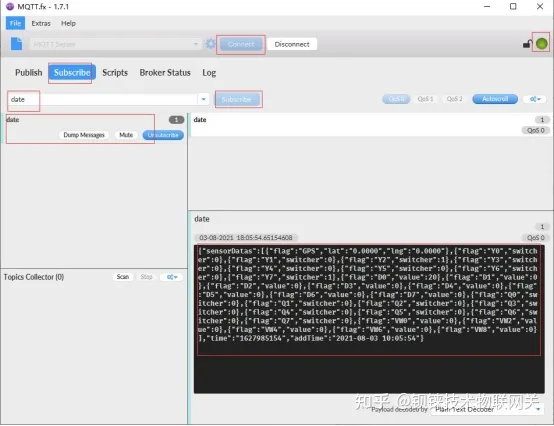The image size is (554, 426).
Task: Select QoS 1 level
Action: 425,99
